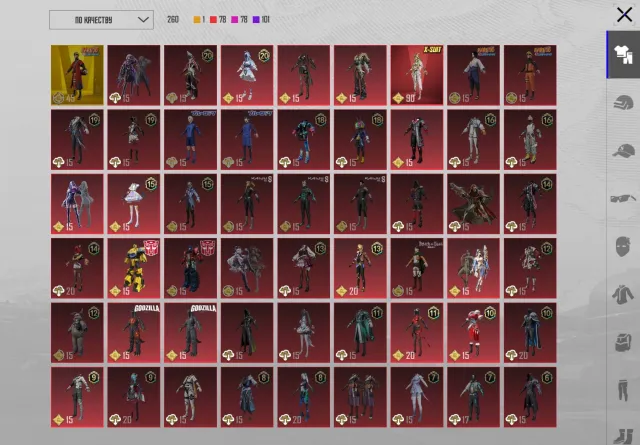
Task: Select the grey bunny-eared level 12 costume
Action: [x=77, y=333]
